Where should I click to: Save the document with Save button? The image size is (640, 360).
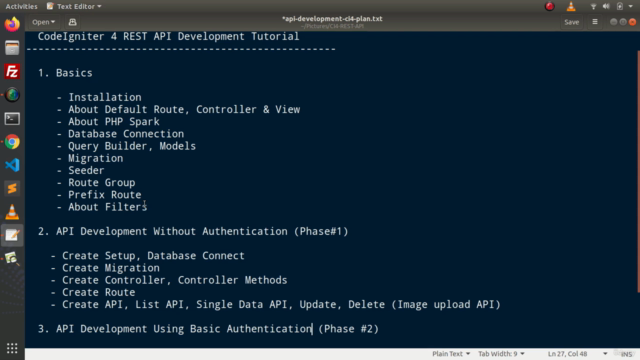pos(571,22)
